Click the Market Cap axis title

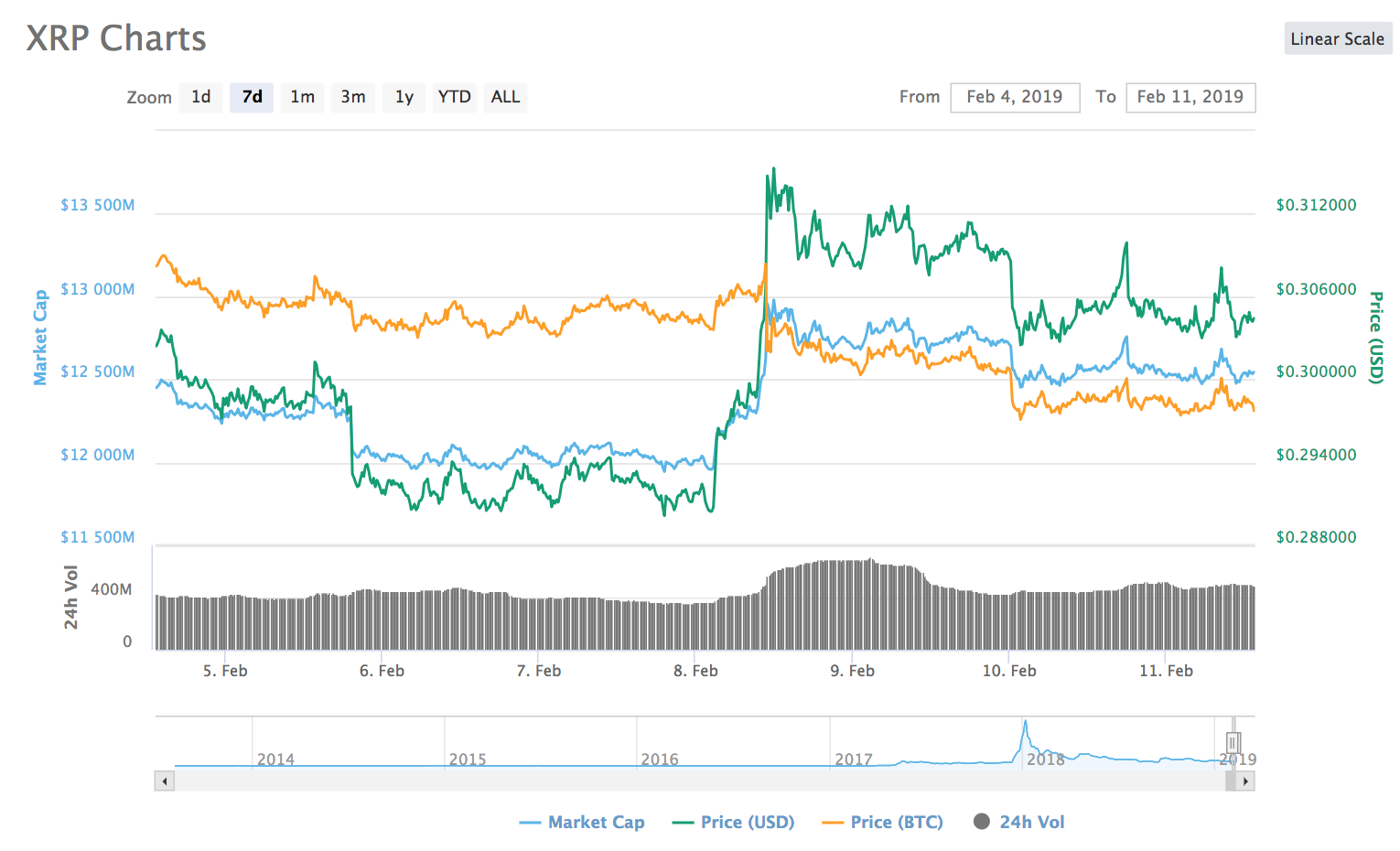[40, 338]
